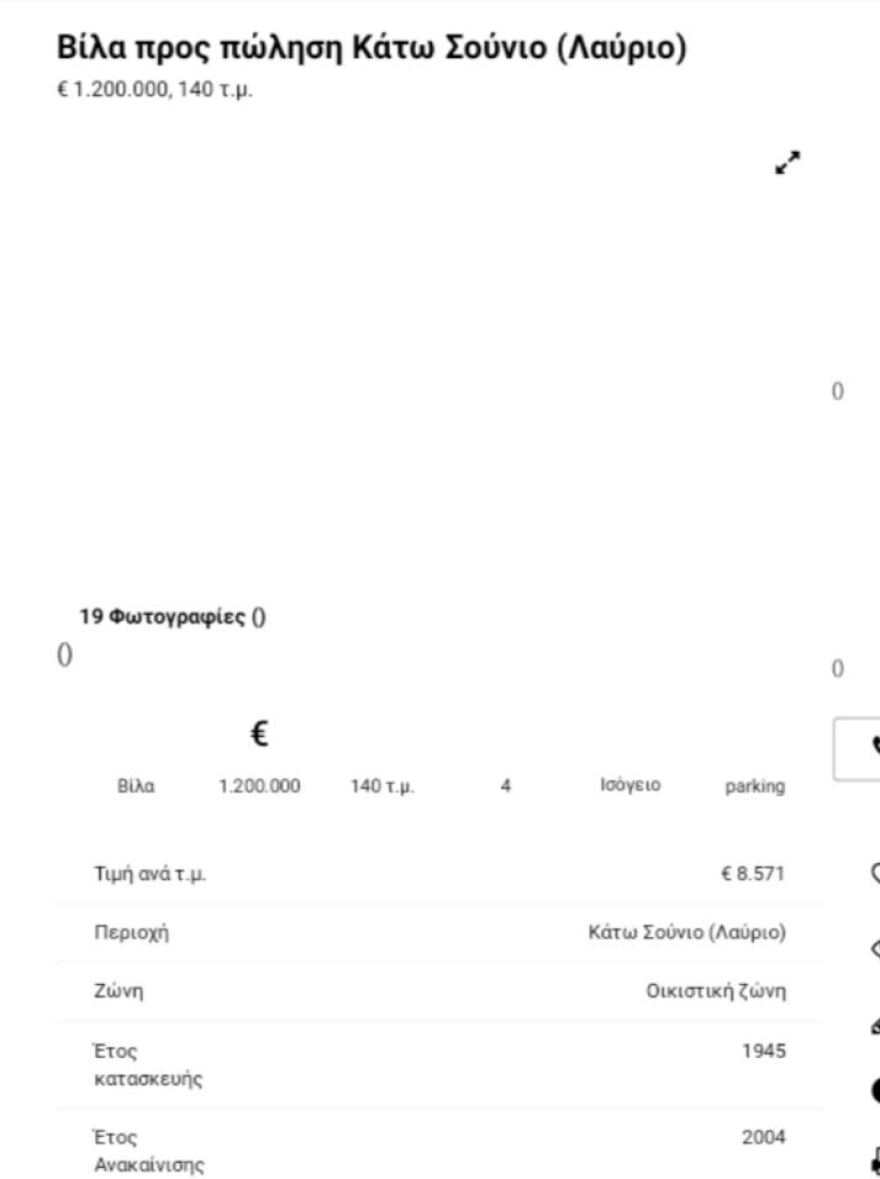Click the fullscreen expand arrows icon

[788, 164]
